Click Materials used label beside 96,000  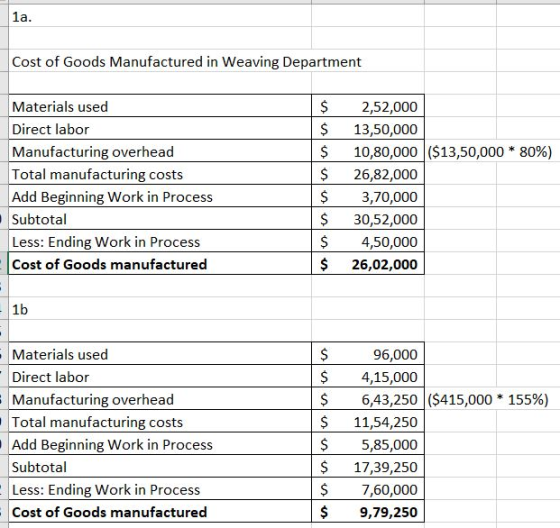coord(60,354)
